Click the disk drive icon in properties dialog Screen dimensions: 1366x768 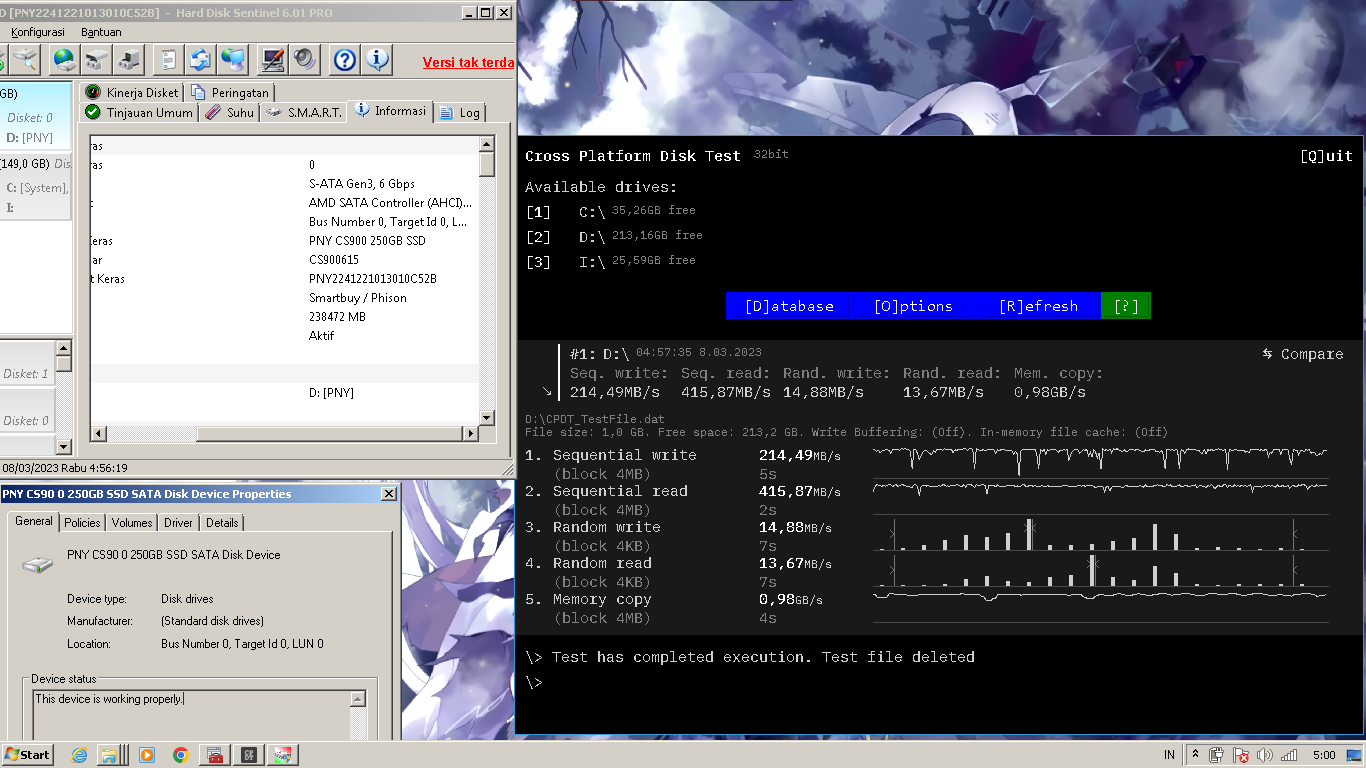click(x=38, y=565)
